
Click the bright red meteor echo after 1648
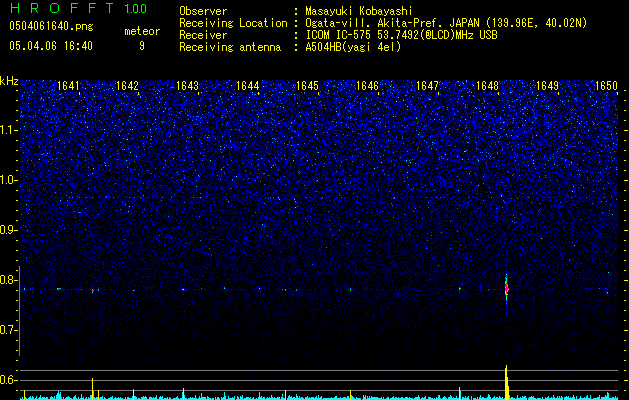[x=506, y=288]
